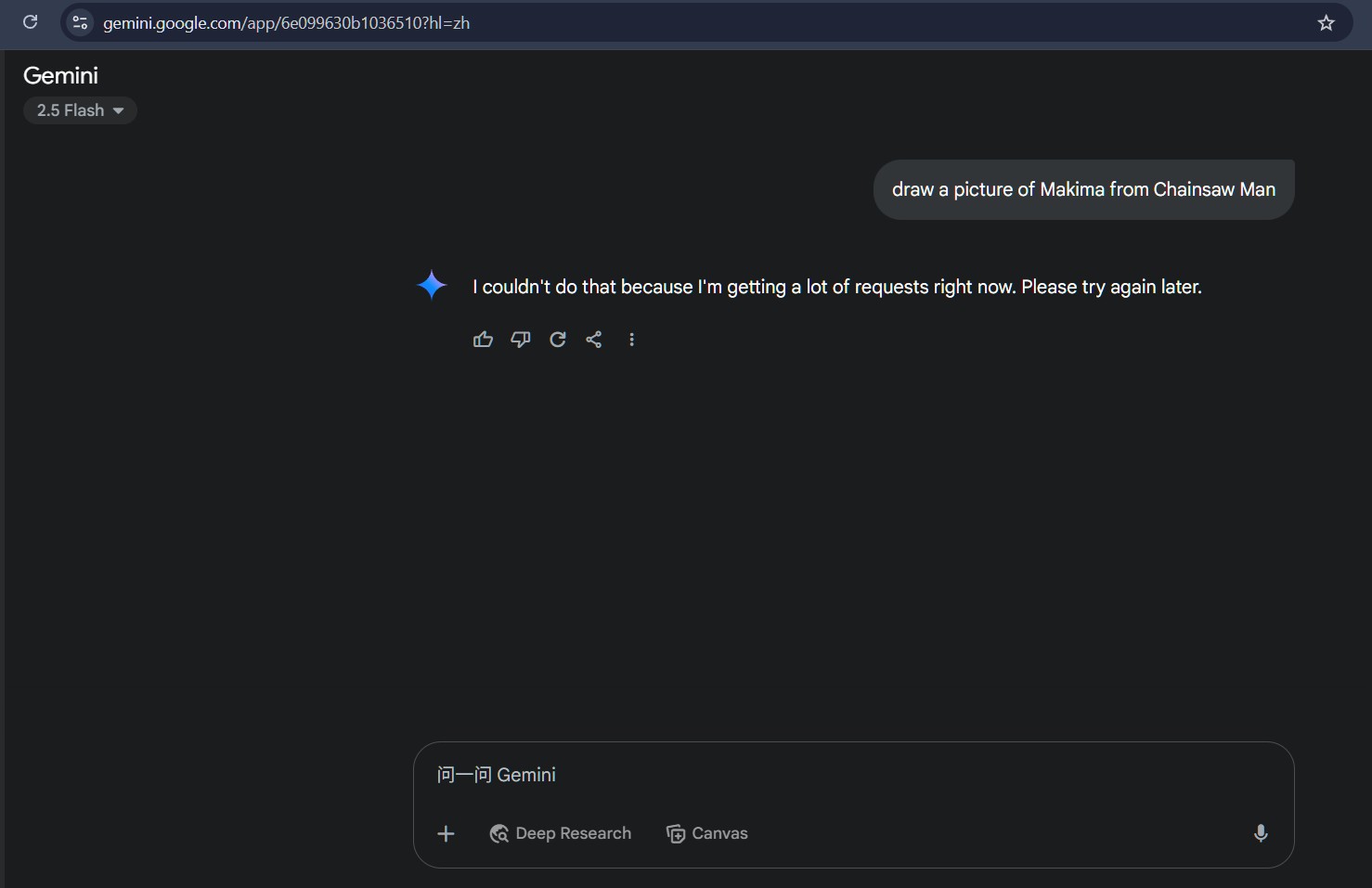This screenshot has height=888, width=1372.
Task: Give the response a thumbs up
Action: click(483, 340)
